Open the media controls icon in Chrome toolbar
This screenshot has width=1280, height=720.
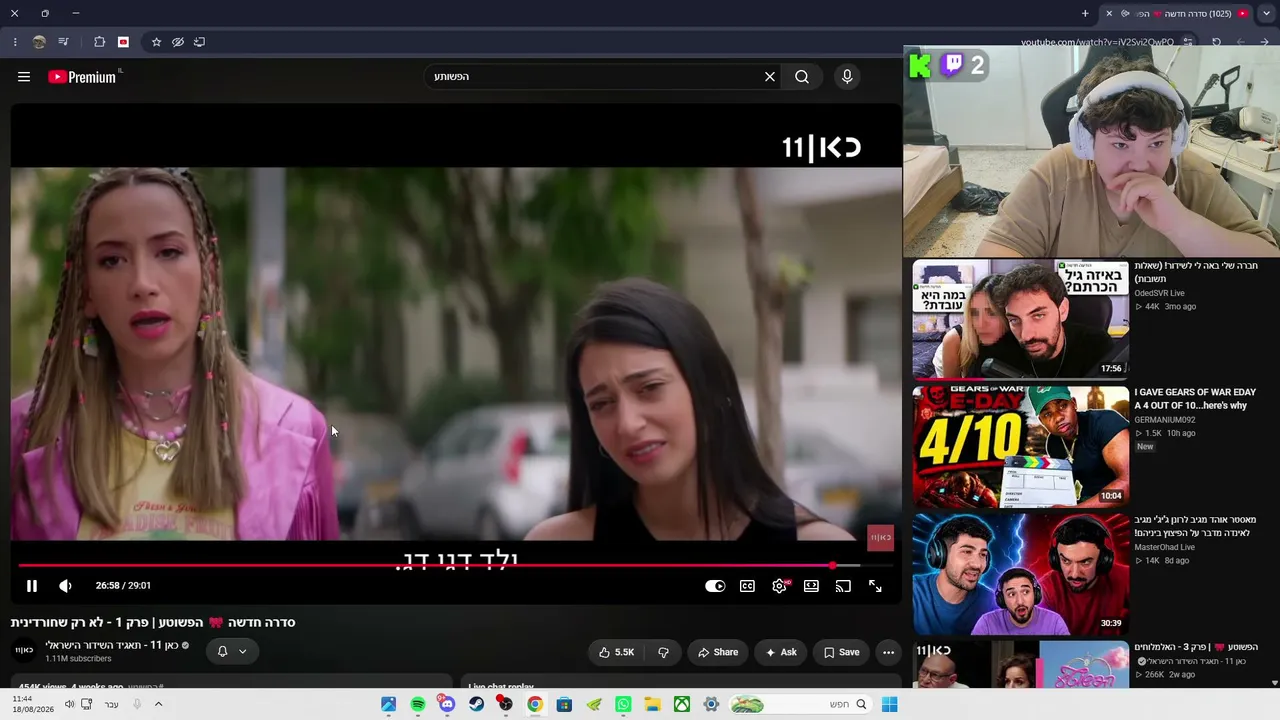(64, 42)
